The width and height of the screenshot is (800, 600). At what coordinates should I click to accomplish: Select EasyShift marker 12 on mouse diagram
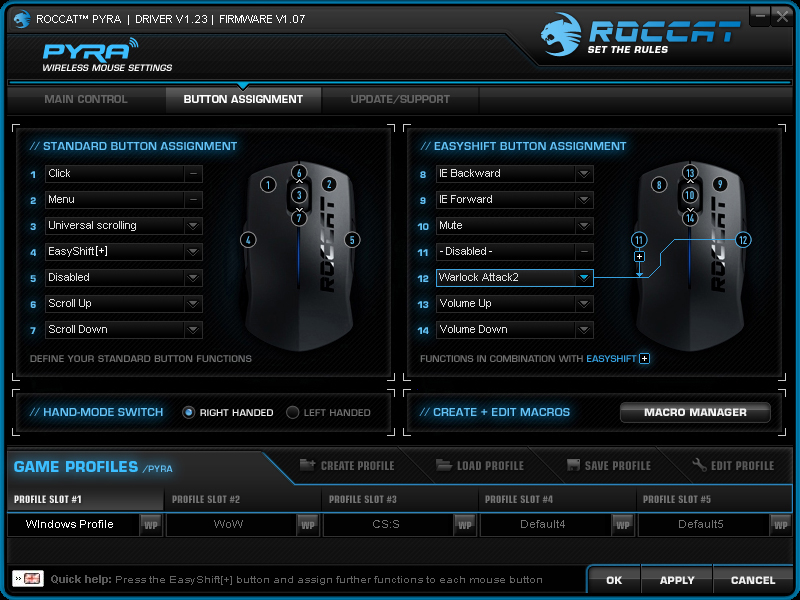click(743, 240)
